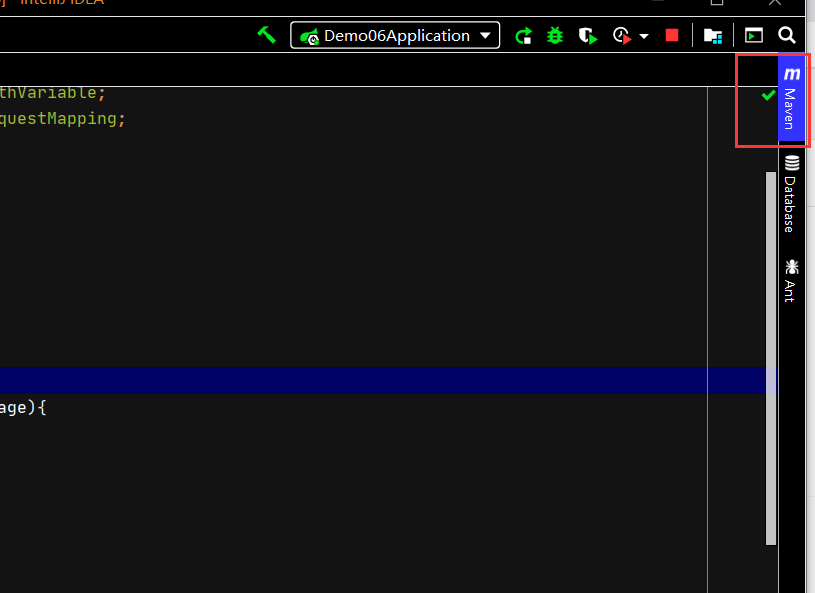This screenshot has width=815, height=593.
Task: Click the code line ending with age){
Action: coord(23,407)
